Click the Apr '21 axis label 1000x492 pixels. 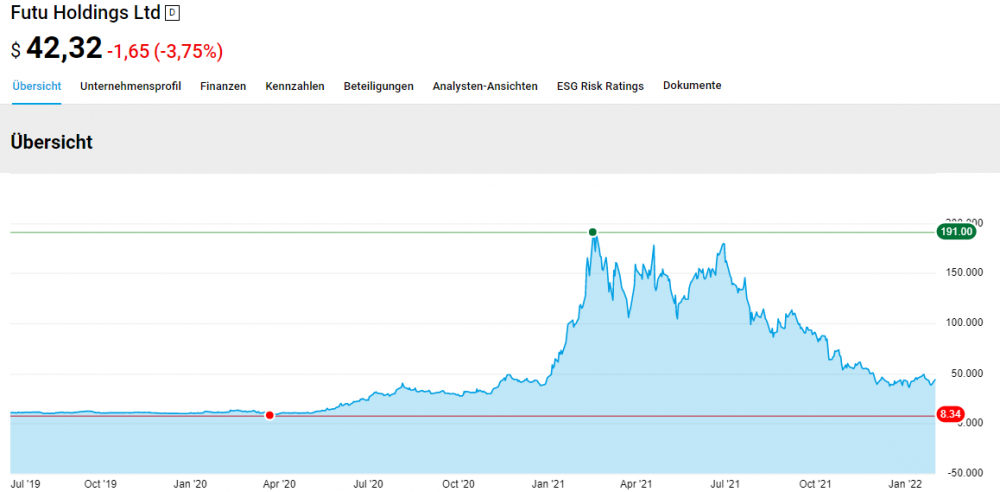click(x=636, y=485)
